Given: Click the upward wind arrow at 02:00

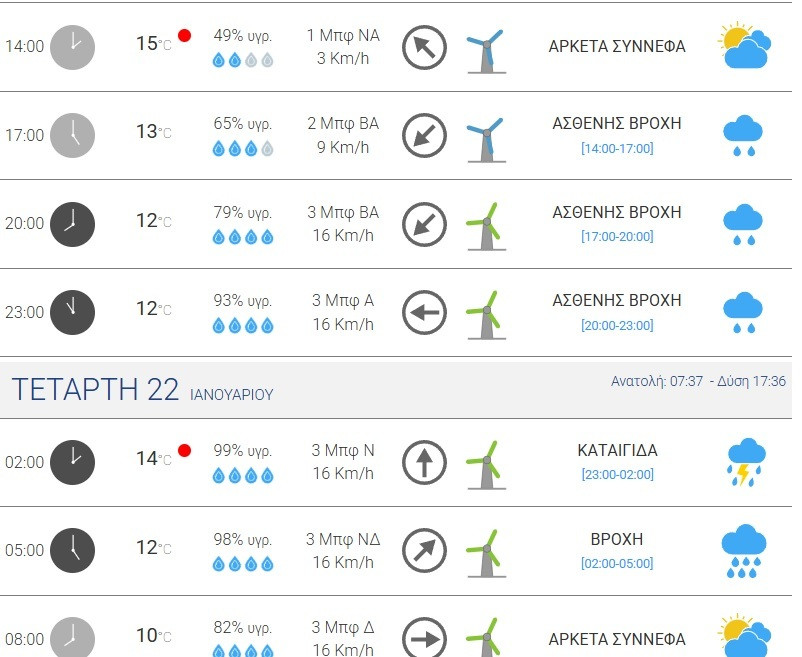Looking at the screenshot, I should [424, 463].
